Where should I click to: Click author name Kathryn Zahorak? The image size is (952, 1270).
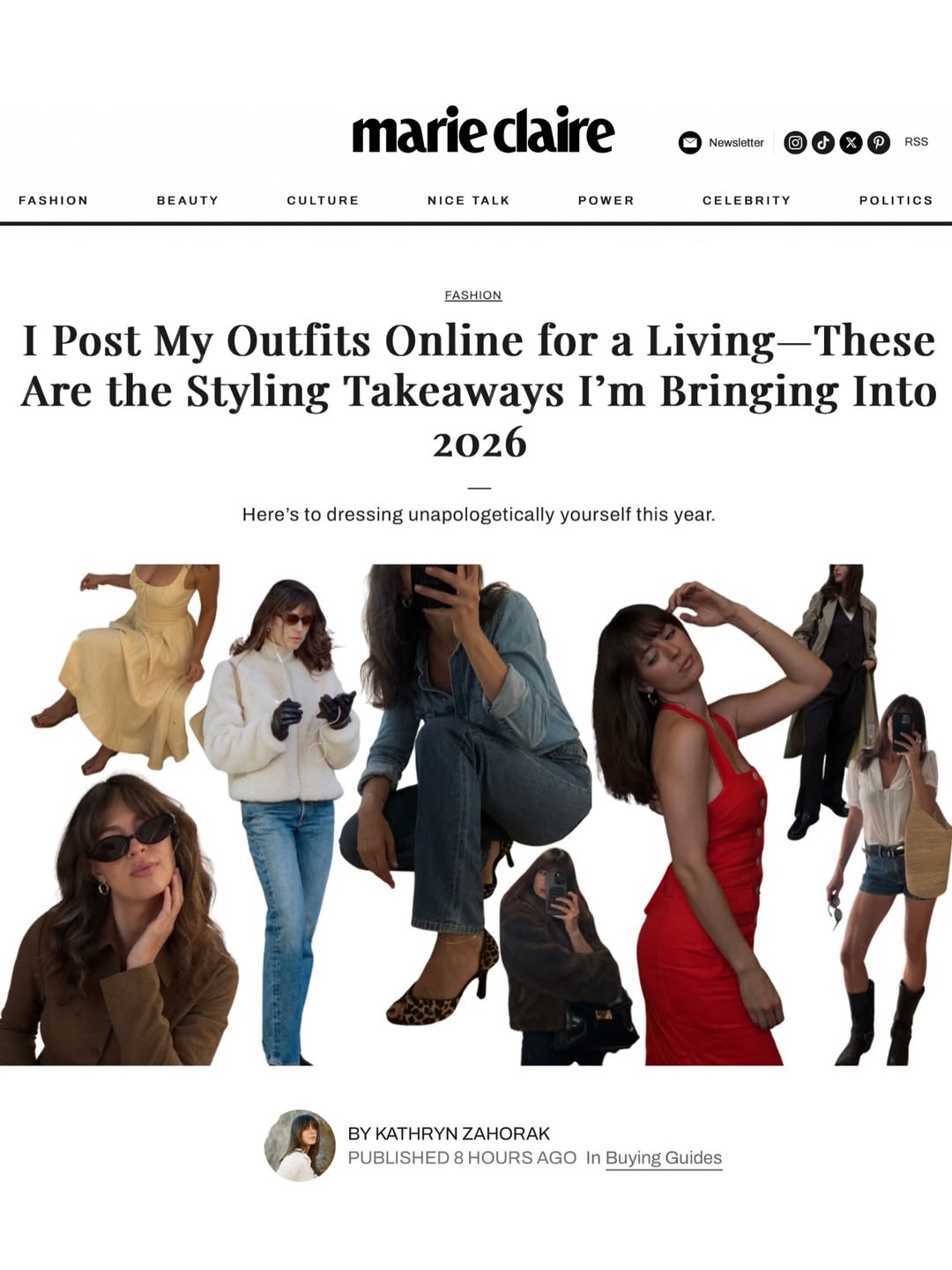point(463,1133)
